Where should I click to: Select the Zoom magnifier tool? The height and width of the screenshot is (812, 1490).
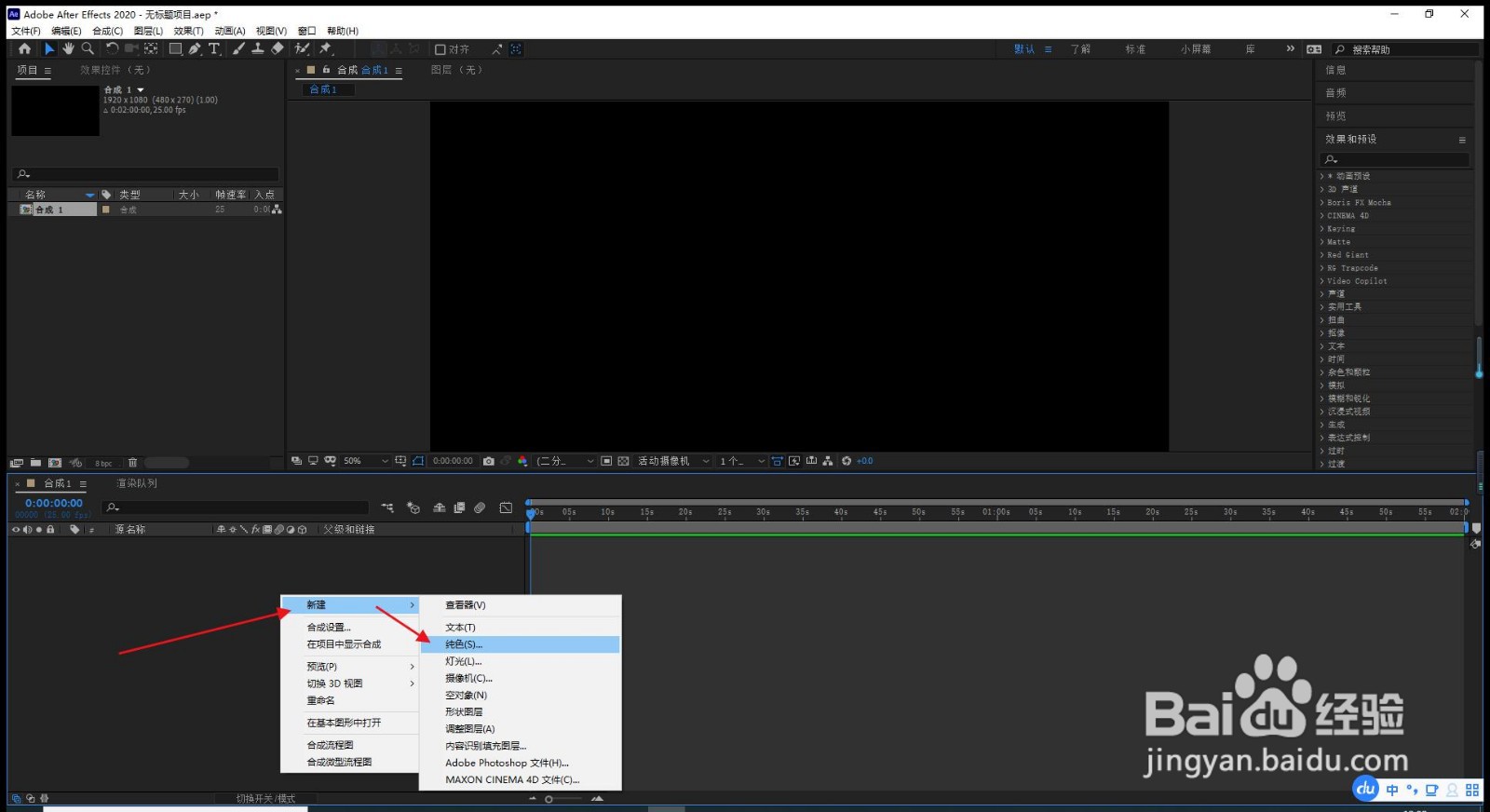88,48
